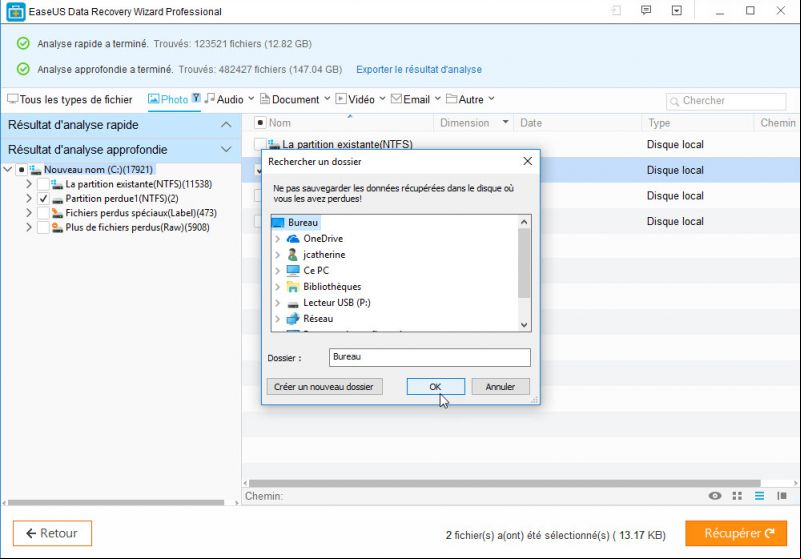Click the left tree panel horizontal scrollbar

coord(116,502)
